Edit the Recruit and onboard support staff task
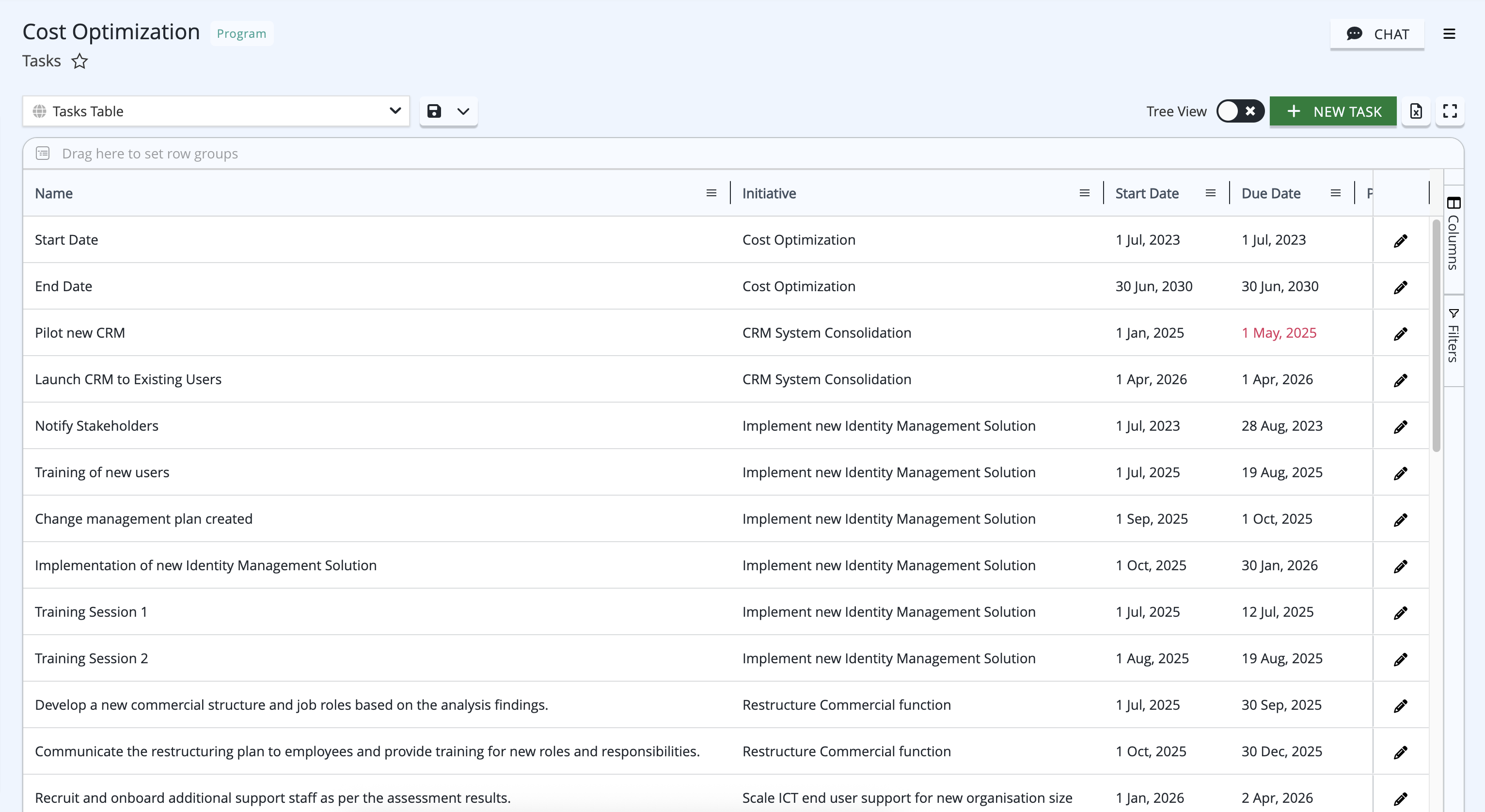 point(1401,799)
